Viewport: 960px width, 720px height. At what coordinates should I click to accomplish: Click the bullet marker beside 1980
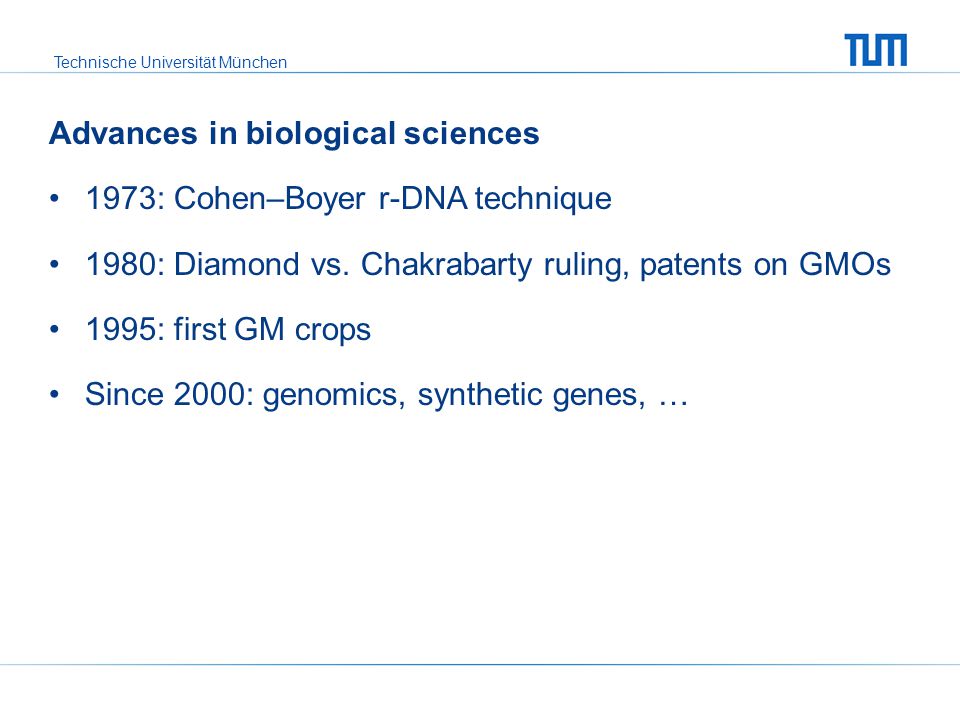tap(54, 264)
